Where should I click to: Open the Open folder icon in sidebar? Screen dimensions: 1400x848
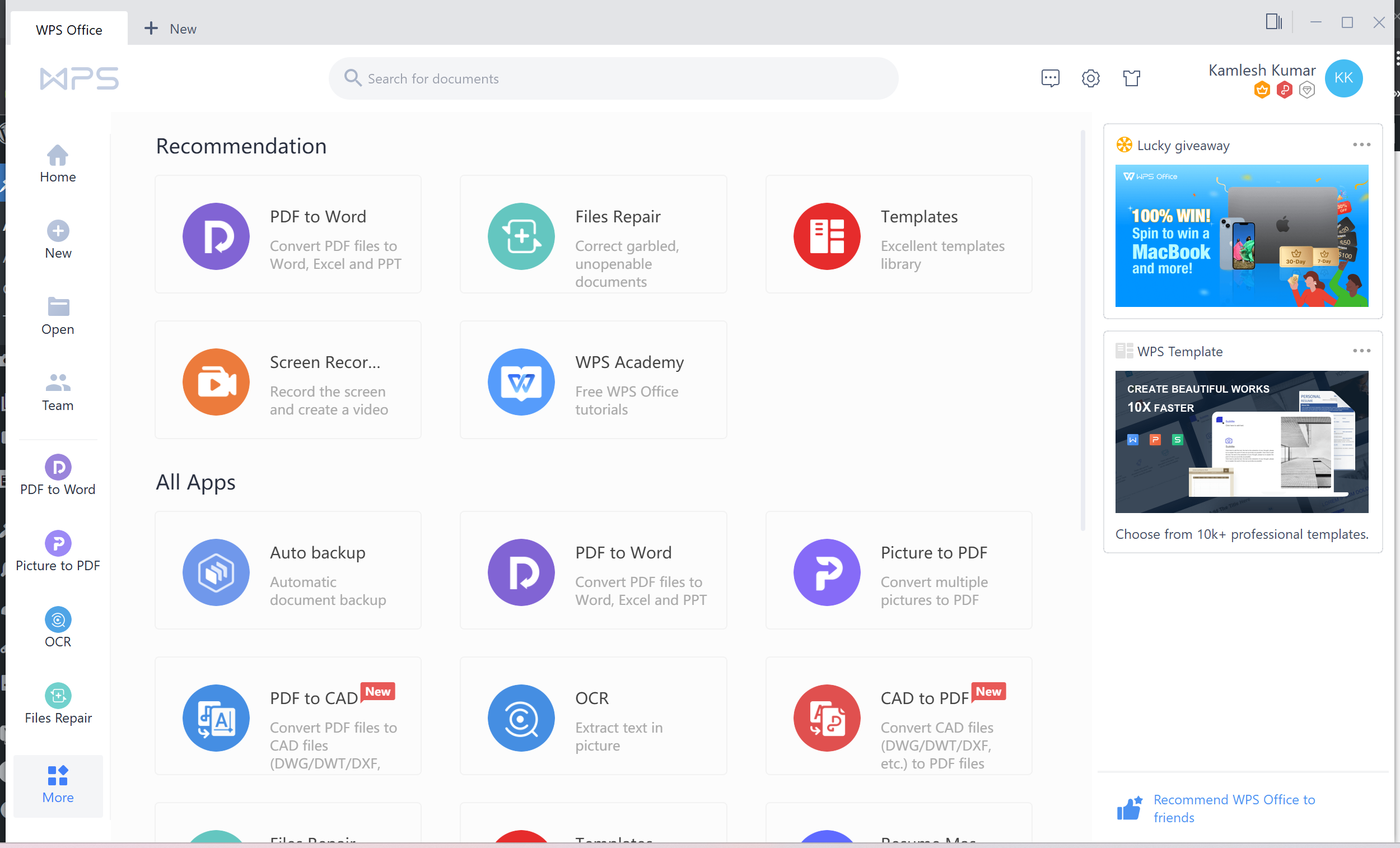[x=58, y=307]
